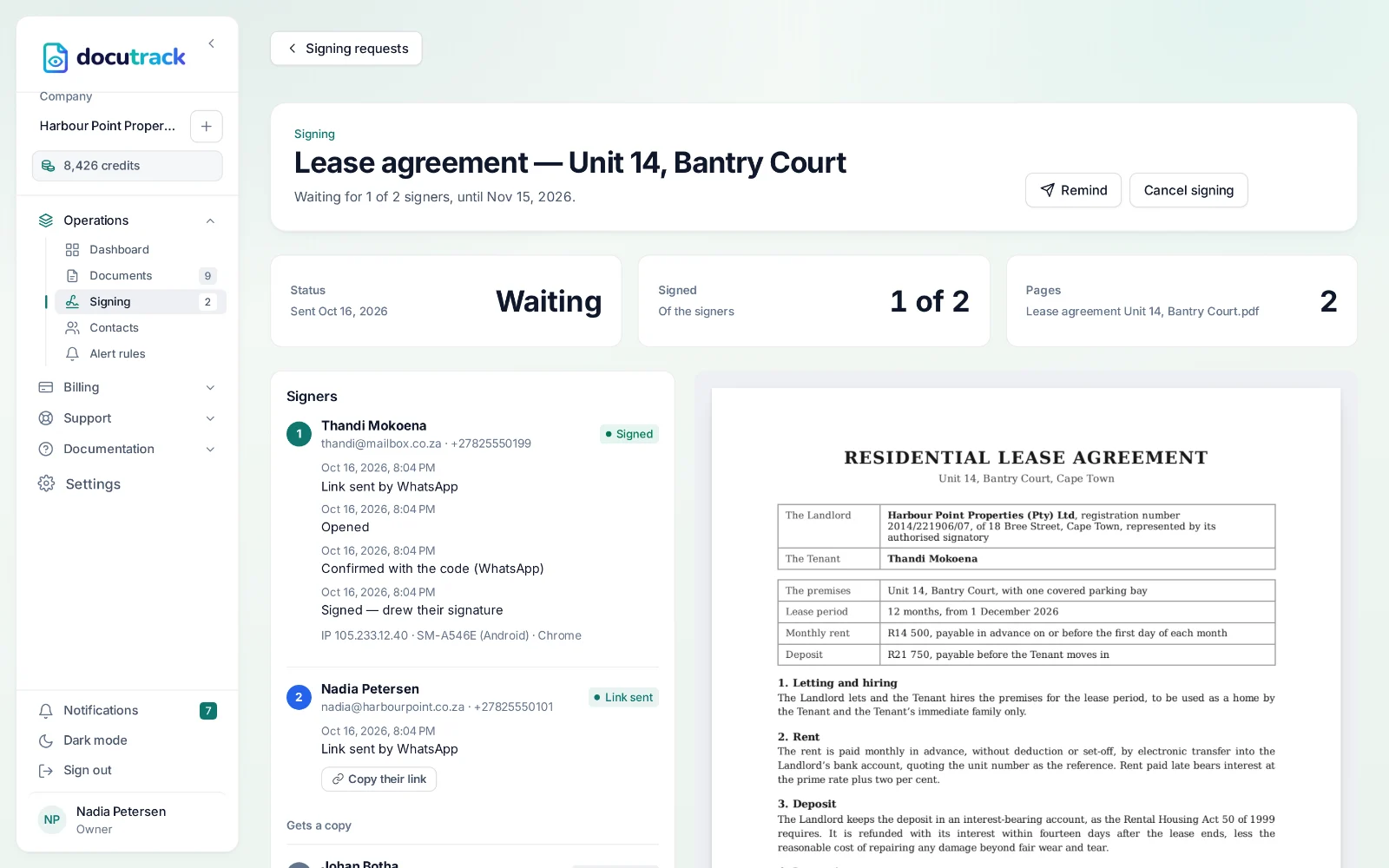The height and width of the screenshot is (868, 1389).
Task: Click the 1 of 2 signed value
Action: (x=930, y=301)
